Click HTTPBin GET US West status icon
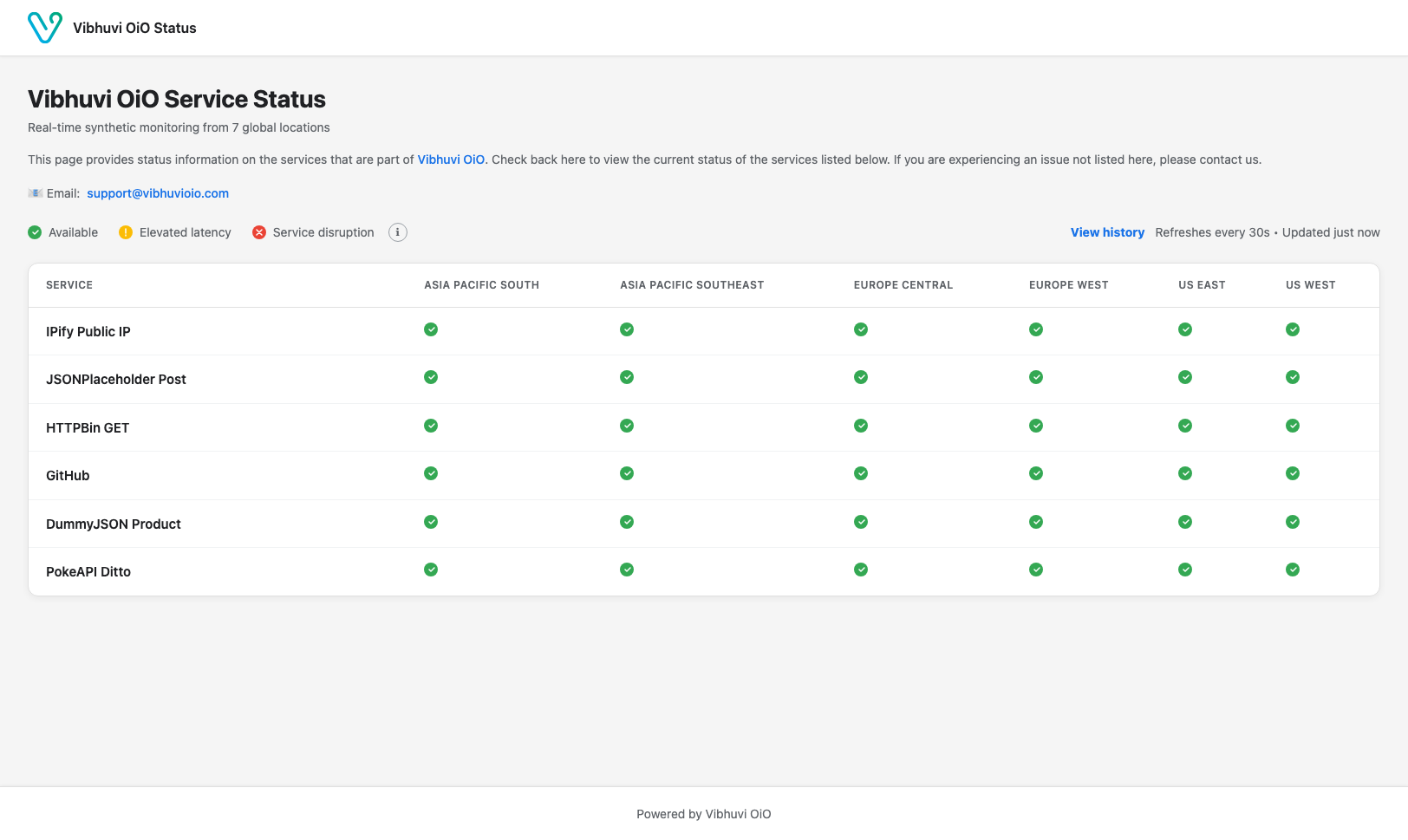 tap(1293, 426)
